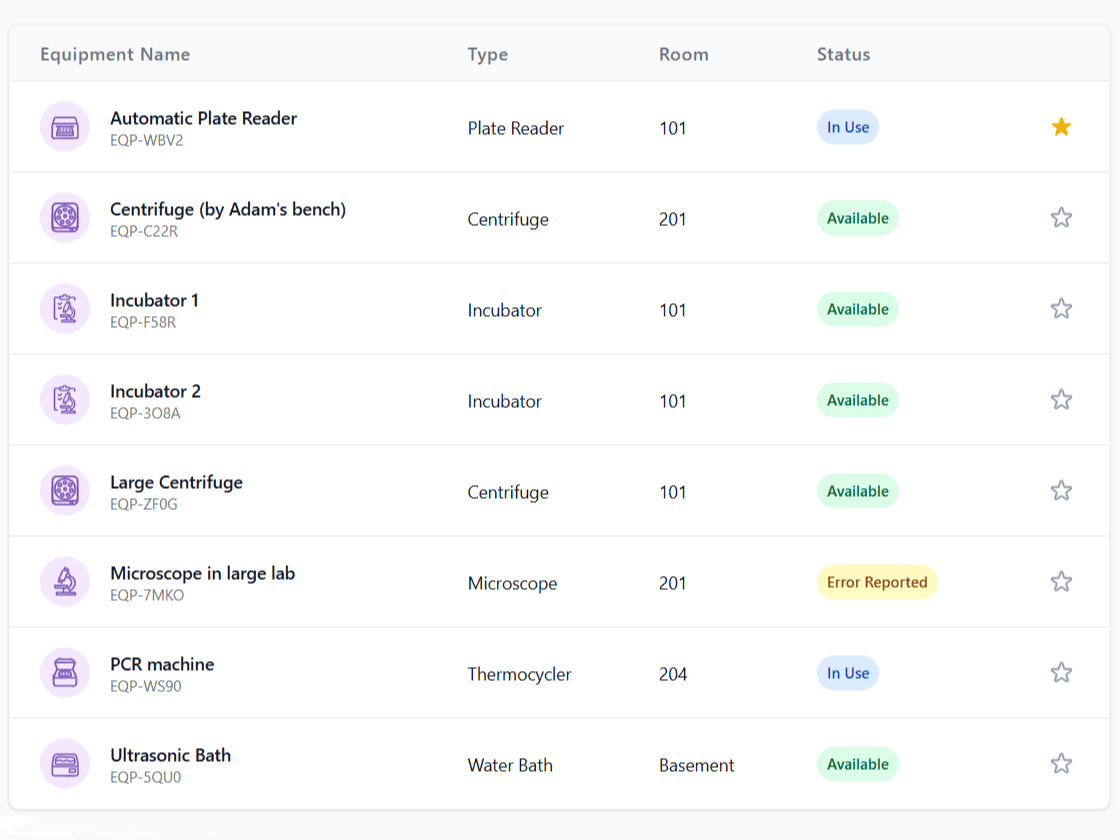The image size is (1120, 840).
Task: Select the Centrifuge icon by Adam's bench row
Action: coord(65,218)
